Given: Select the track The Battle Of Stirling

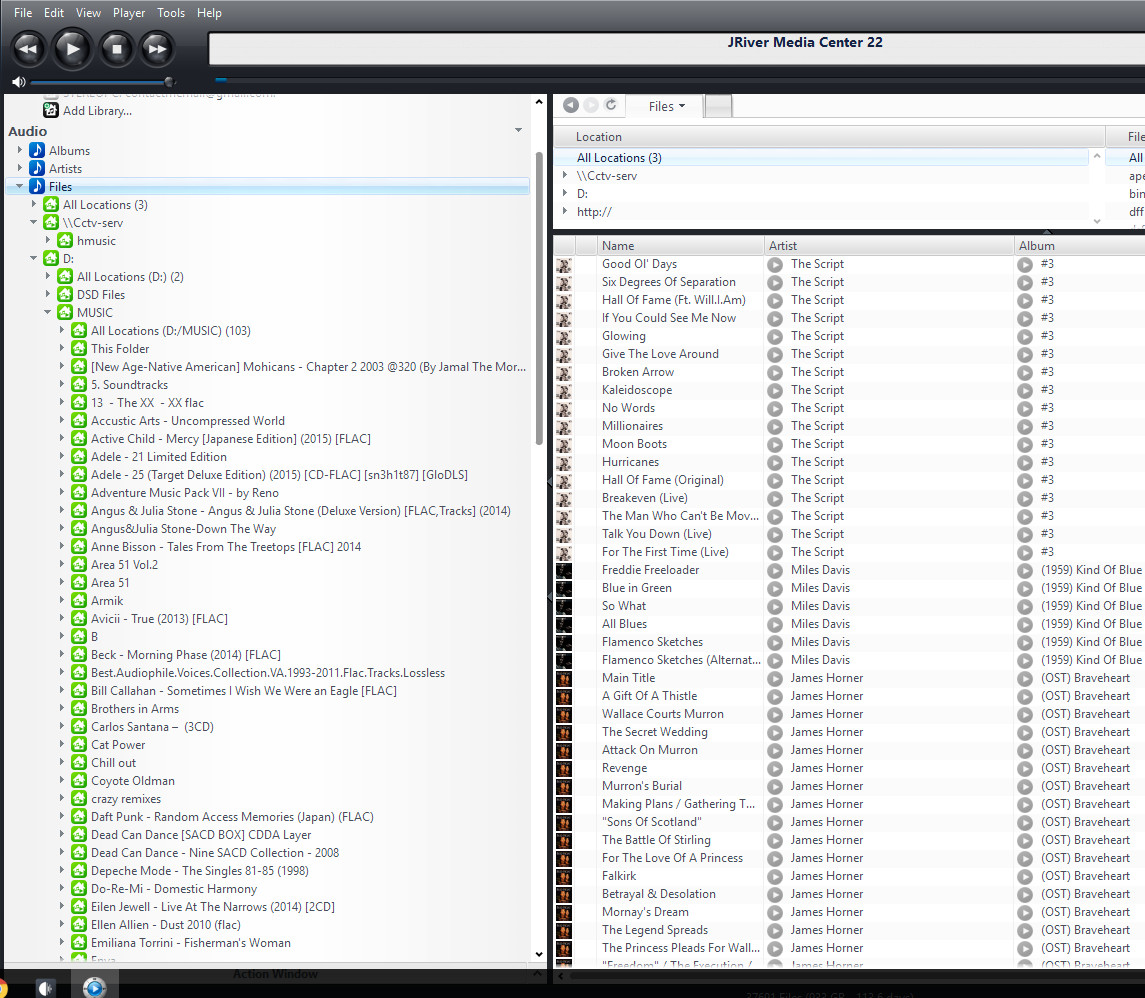Looking at the screenshot, I should [656, 840].
